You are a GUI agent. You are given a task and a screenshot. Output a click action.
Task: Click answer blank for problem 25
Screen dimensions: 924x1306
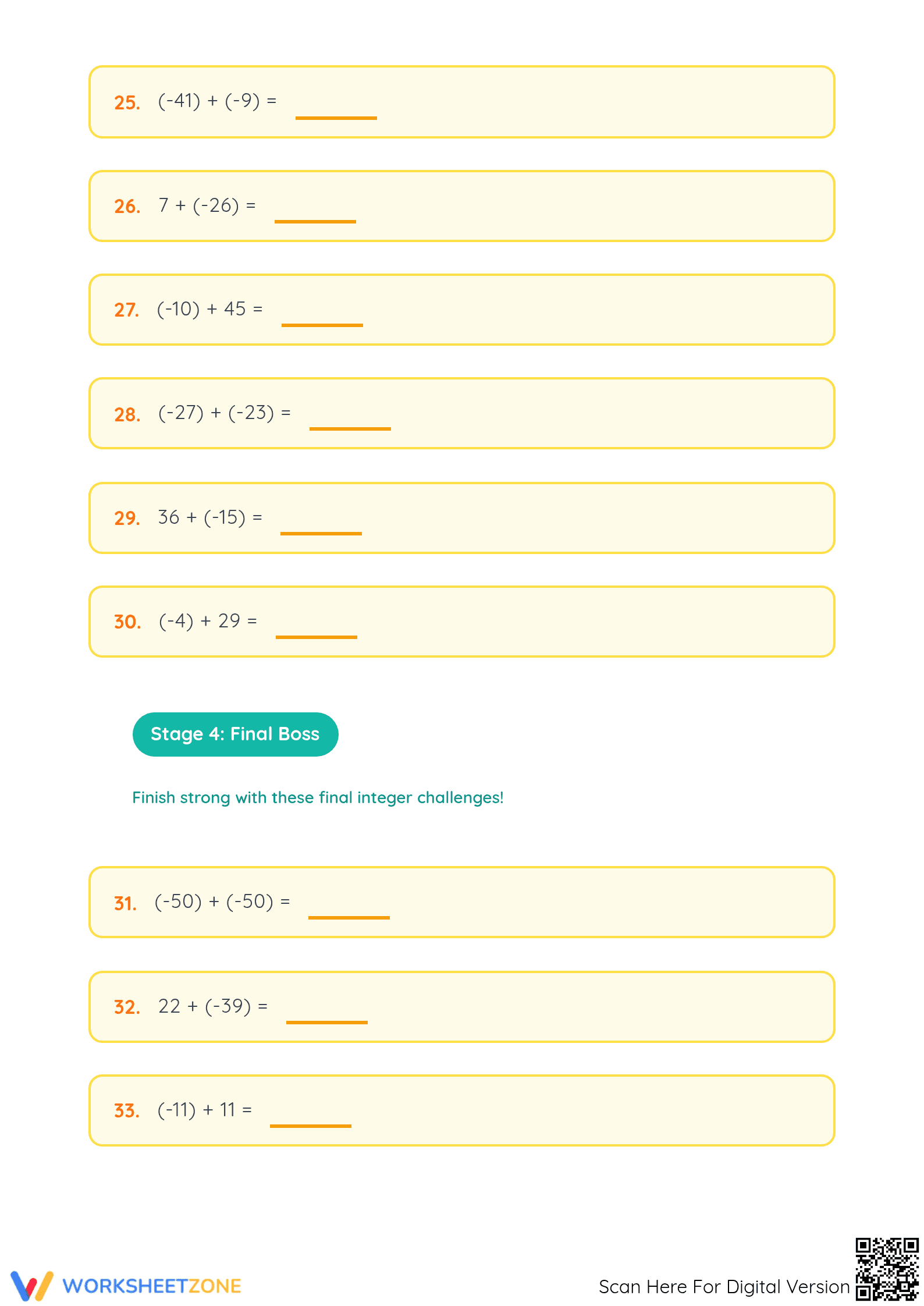pos(336,118)
